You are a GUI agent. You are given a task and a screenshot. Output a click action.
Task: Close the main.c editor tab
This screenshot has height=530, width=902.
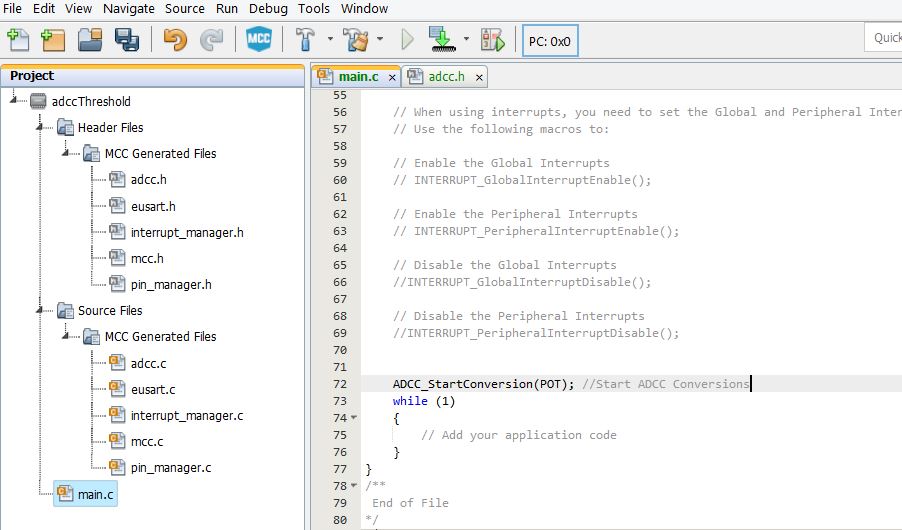pos(392,77)
